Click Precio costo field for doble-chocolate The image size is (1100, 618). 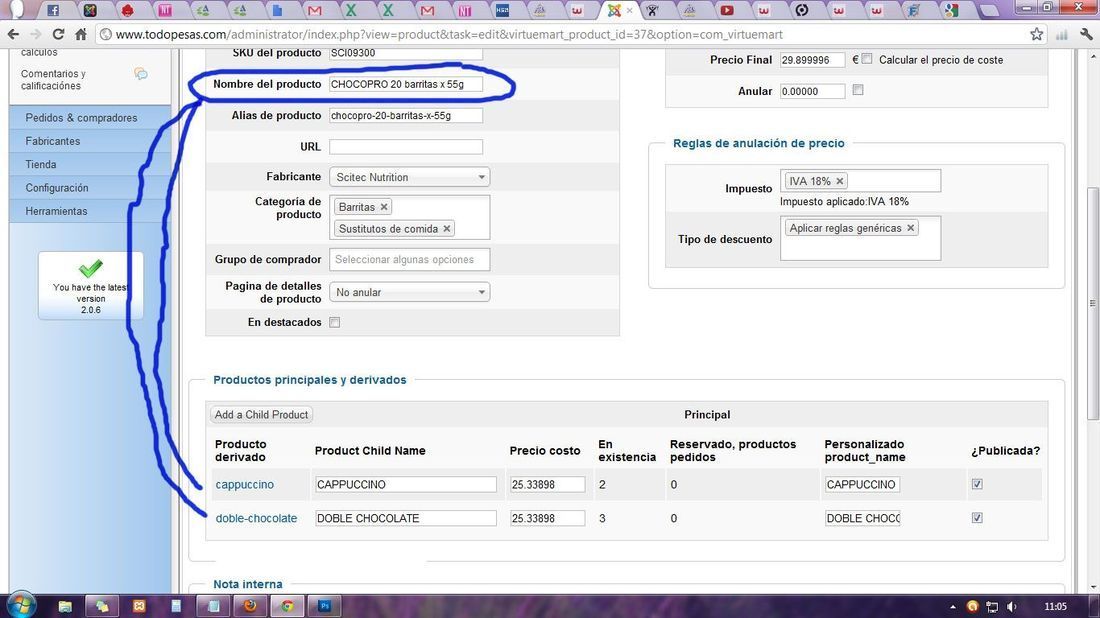point(547,518)
